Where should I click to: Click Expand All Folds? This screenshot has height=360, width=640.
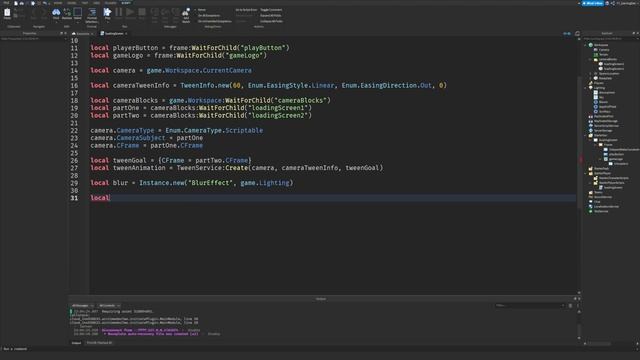pyautogui.click(x=271, y=16)
